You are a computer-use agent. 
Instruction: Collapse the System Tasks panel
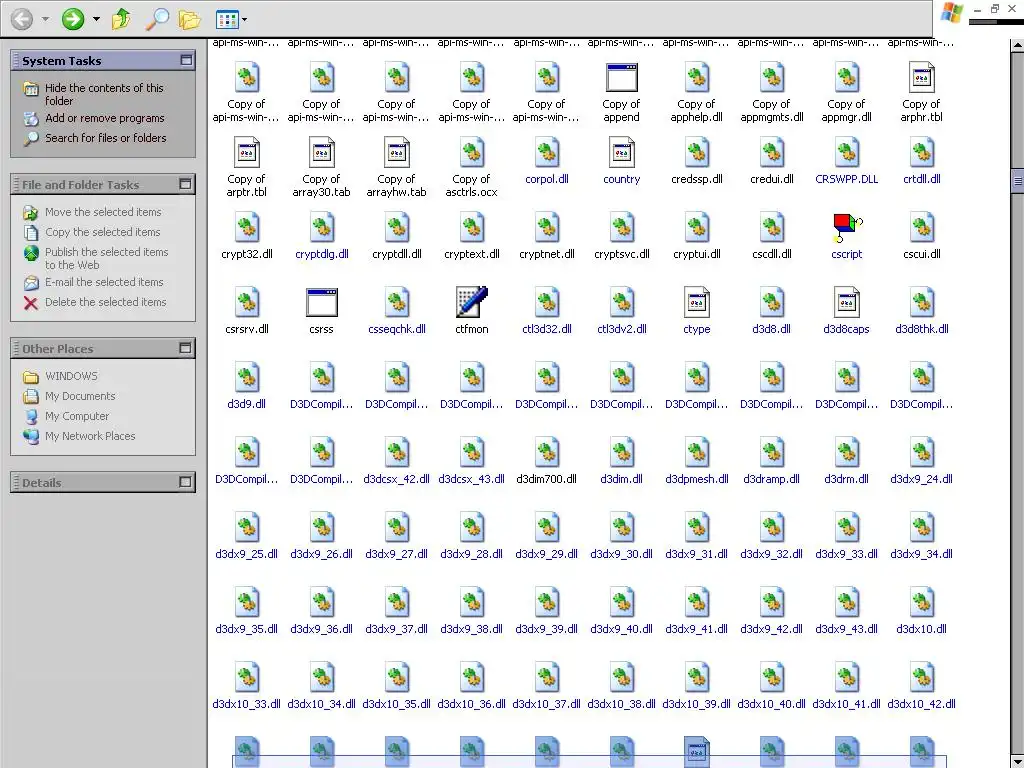coord(186,60)
